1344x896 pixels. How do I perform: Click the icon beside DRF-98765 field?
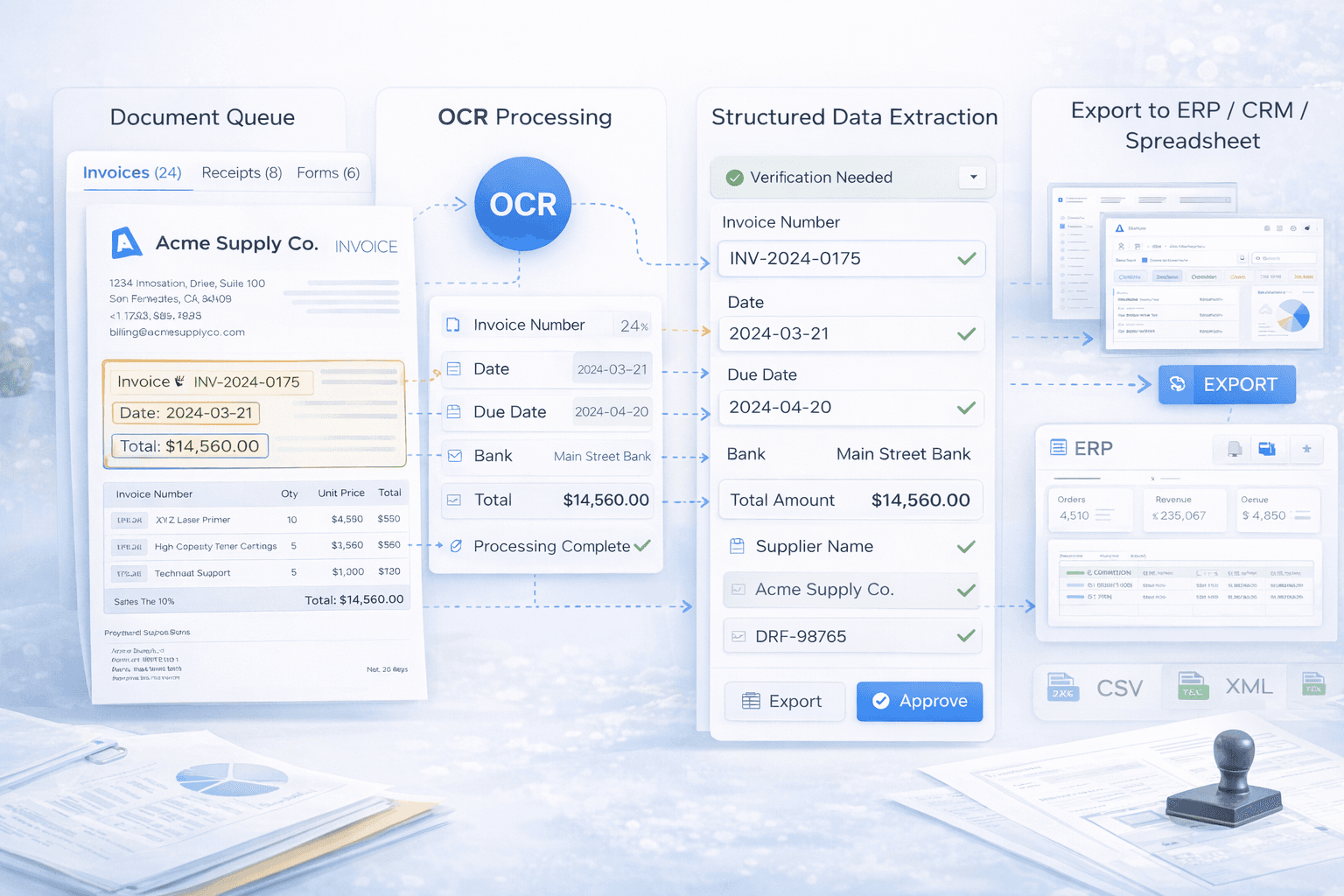[x=738, y=636]
